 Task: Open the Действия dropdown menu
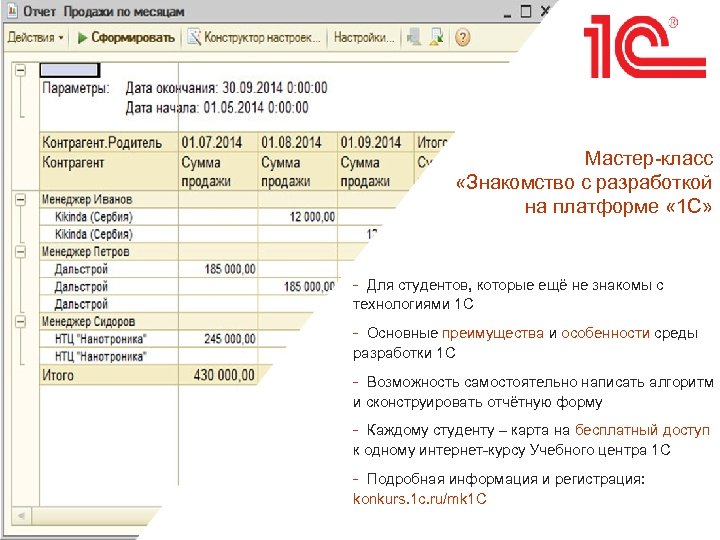point(35,38)
